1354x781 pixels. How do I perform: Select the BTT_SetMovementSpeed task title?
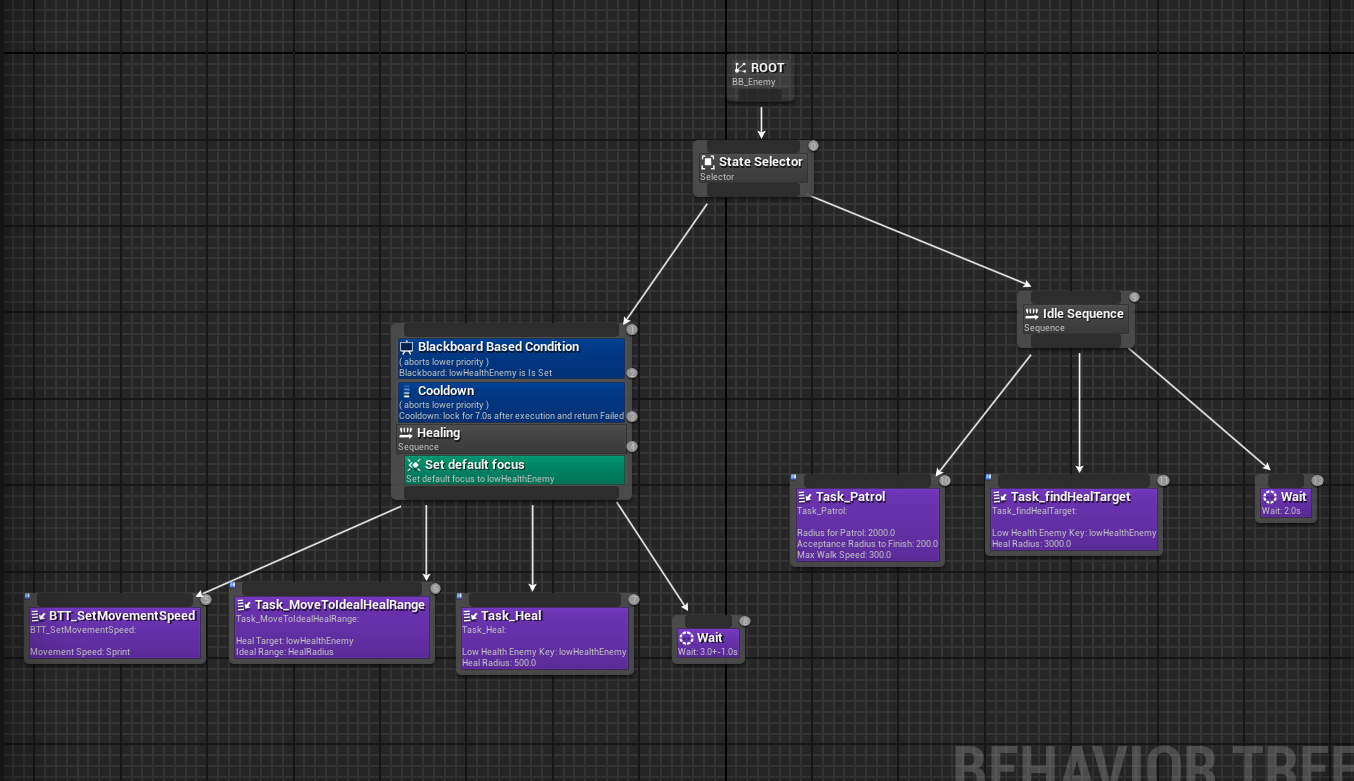122,616
